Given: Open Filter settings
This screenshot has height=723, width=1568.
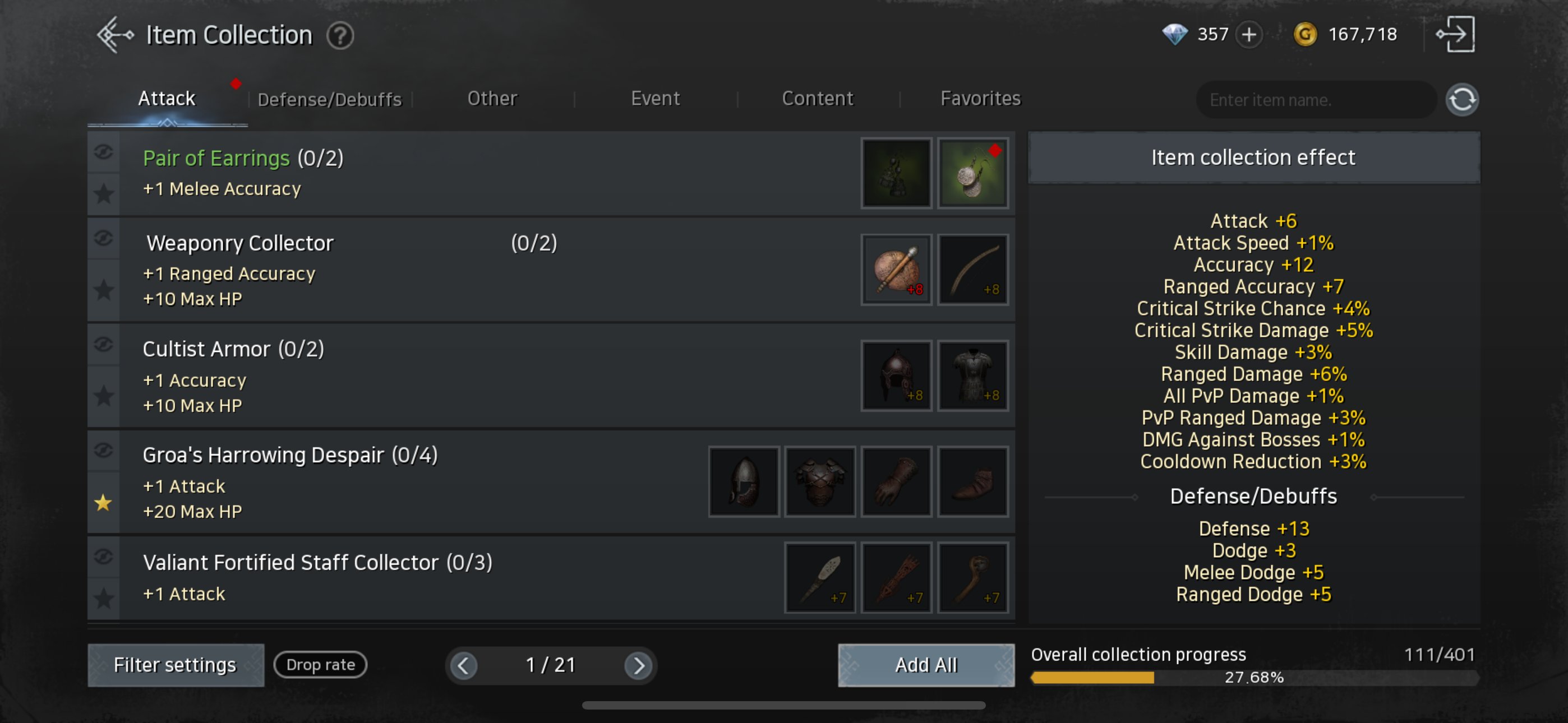Looking at the screenshot, I should [x=176, y=665].
